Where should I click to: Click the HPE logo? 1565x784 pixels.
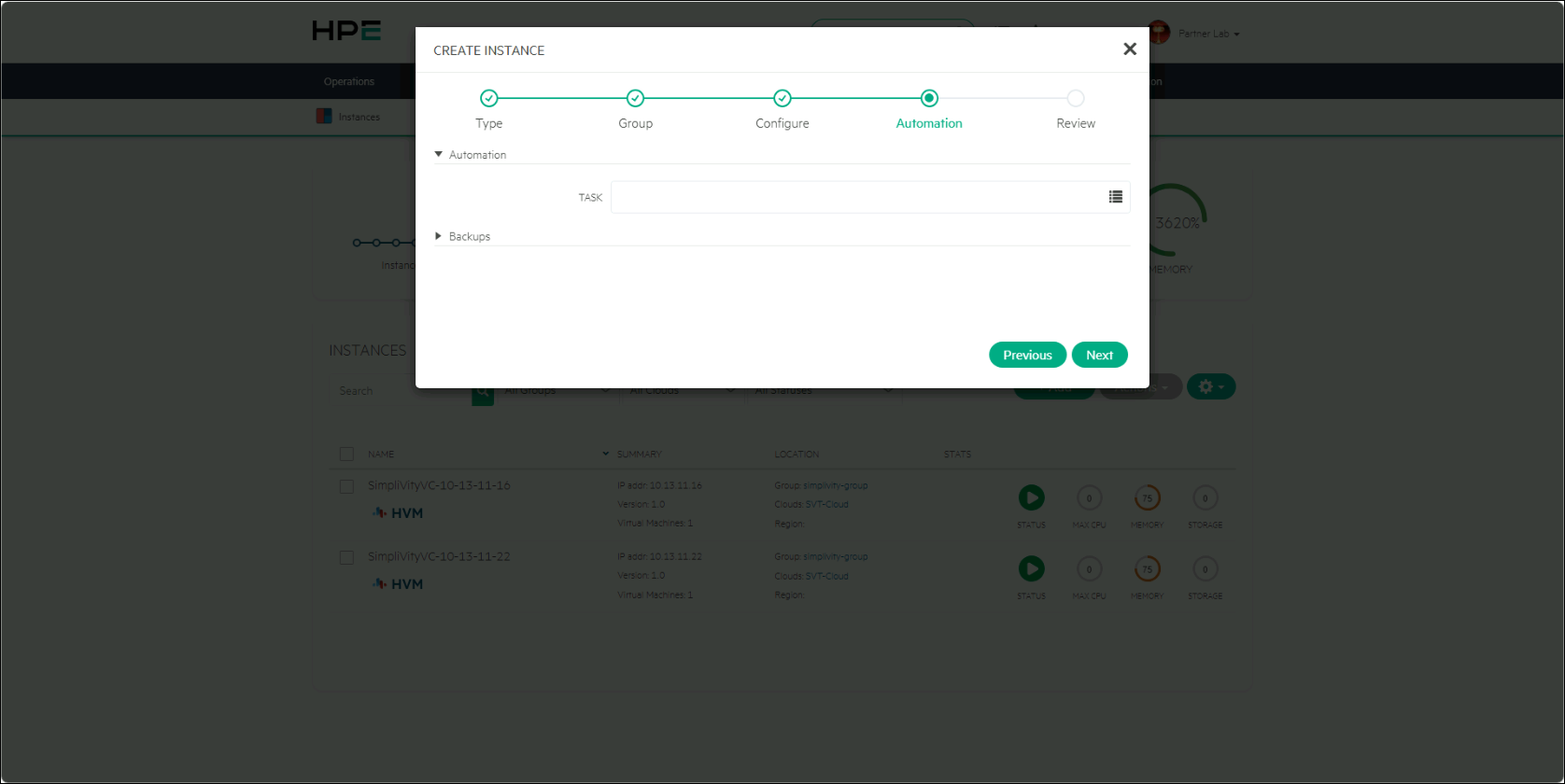point(346,31)
